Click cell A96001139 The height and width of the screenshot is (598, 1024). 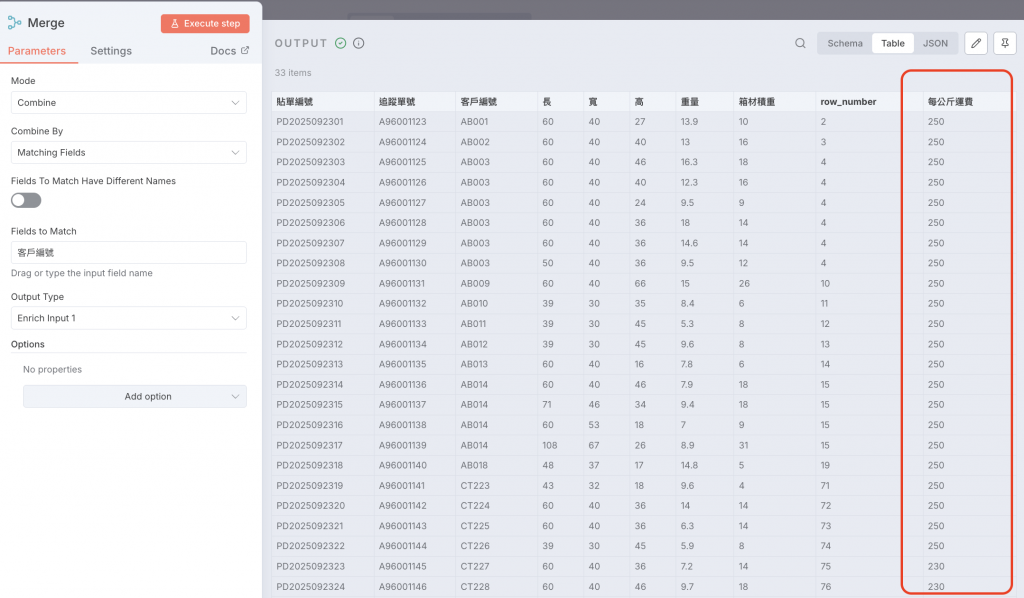coord(402,445)
